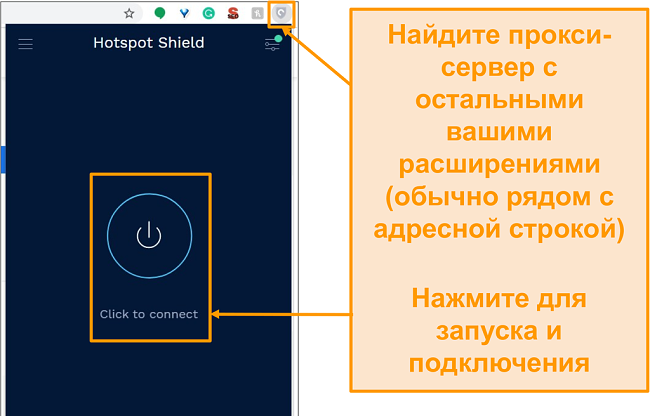Open the Hotspot Shield hamburger menu
Viewport: 650px width, 416px height.
[x=25, y=44]
